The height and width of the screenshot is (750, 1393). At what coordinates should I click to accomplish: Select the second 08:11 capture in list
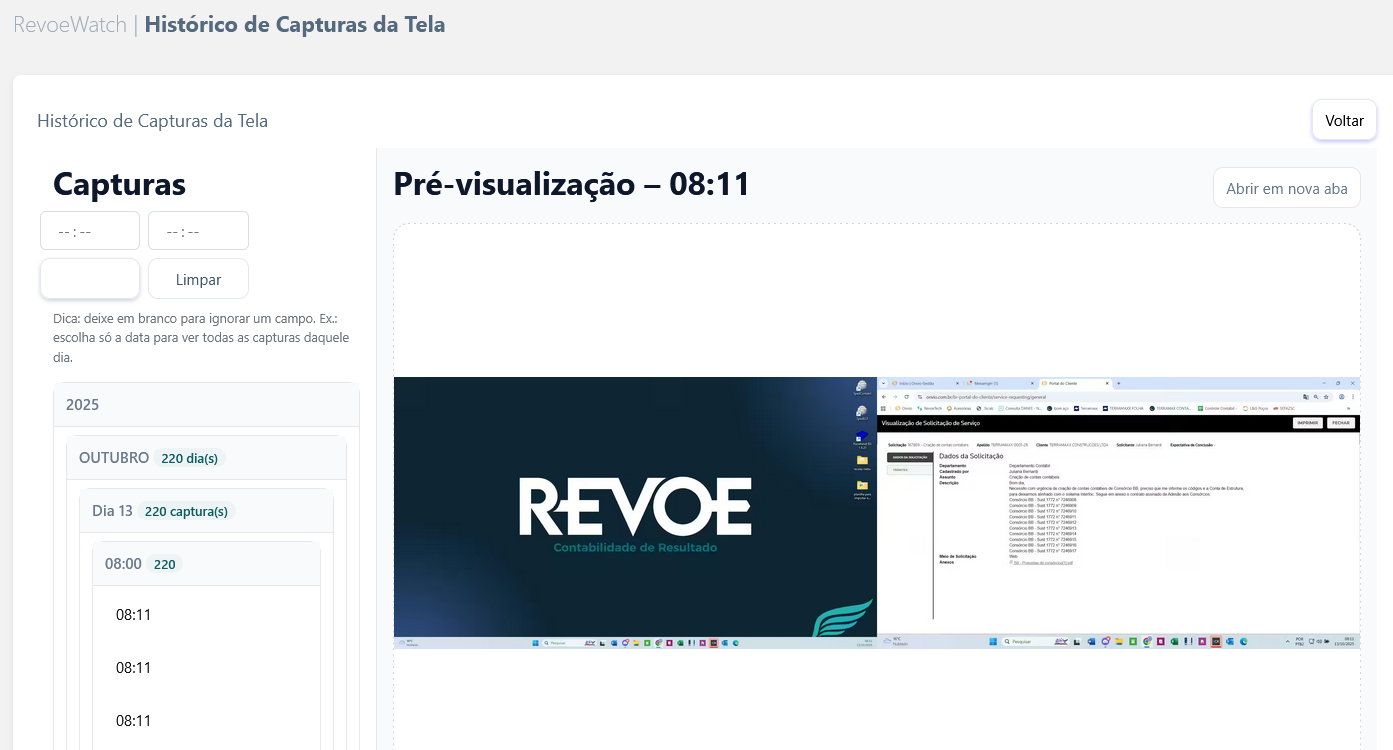pyautogui.click(x=134, y=668)
